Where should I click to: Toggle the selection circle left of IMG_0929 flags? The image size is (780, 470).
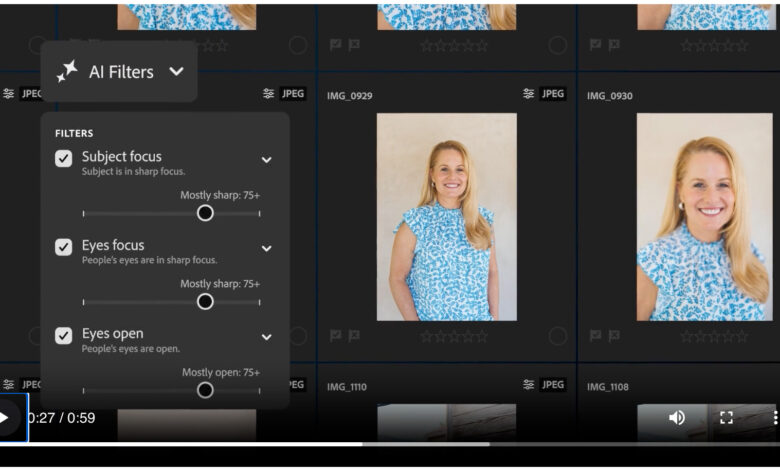[298, 336]
